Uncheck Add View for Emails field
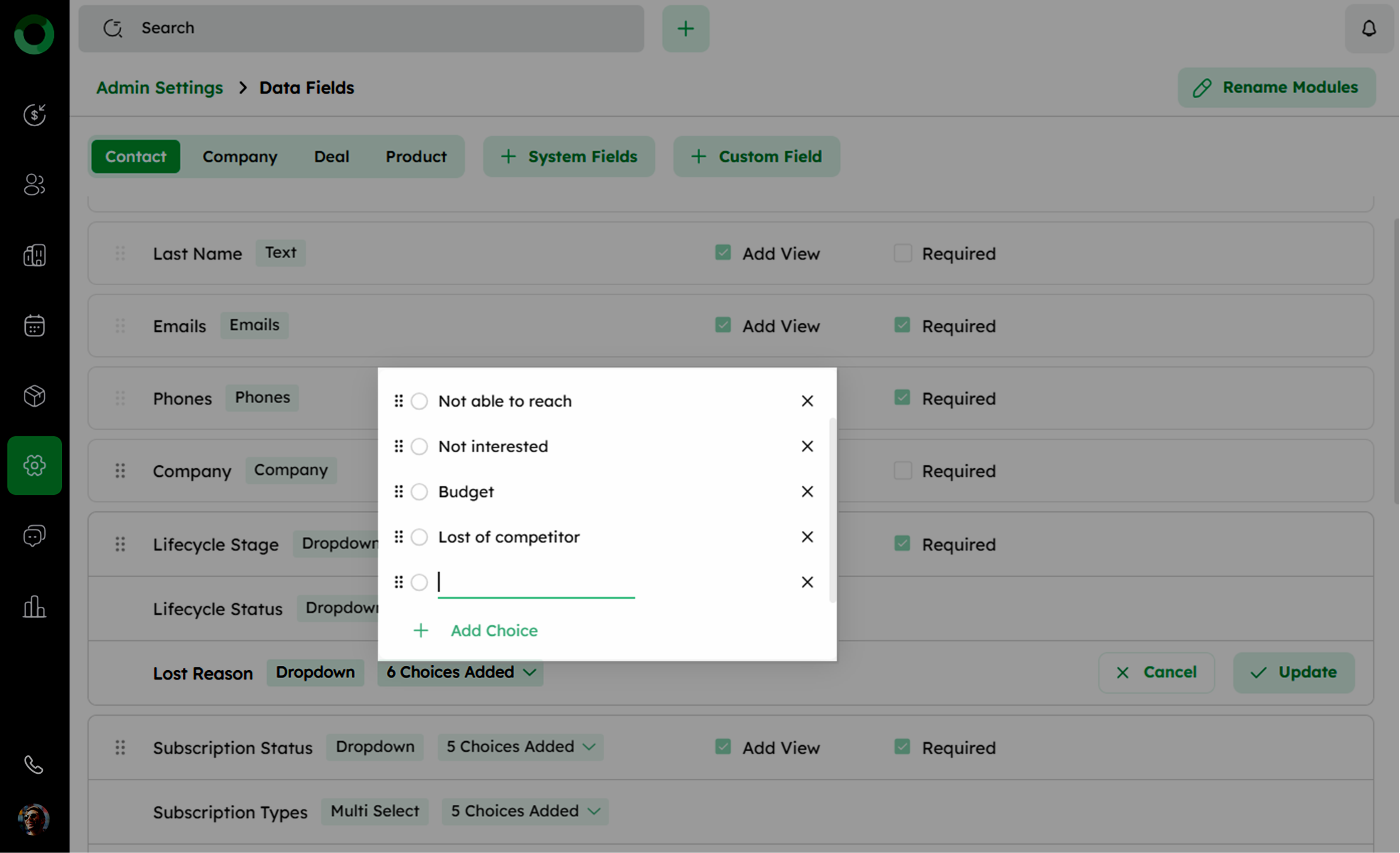 pos(723,325)
